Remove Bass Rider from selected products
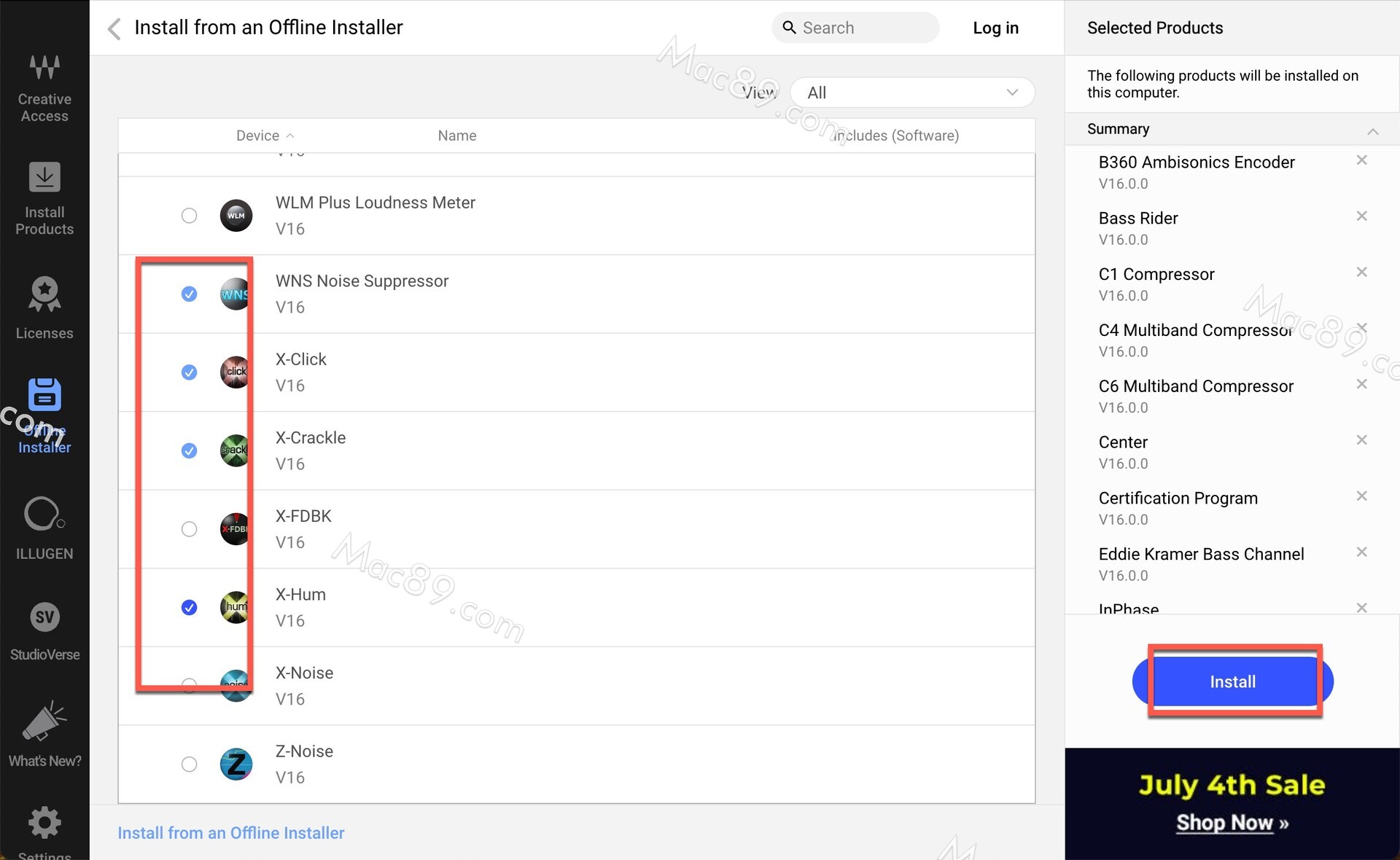The image size is (1400, 860). 1361,216
